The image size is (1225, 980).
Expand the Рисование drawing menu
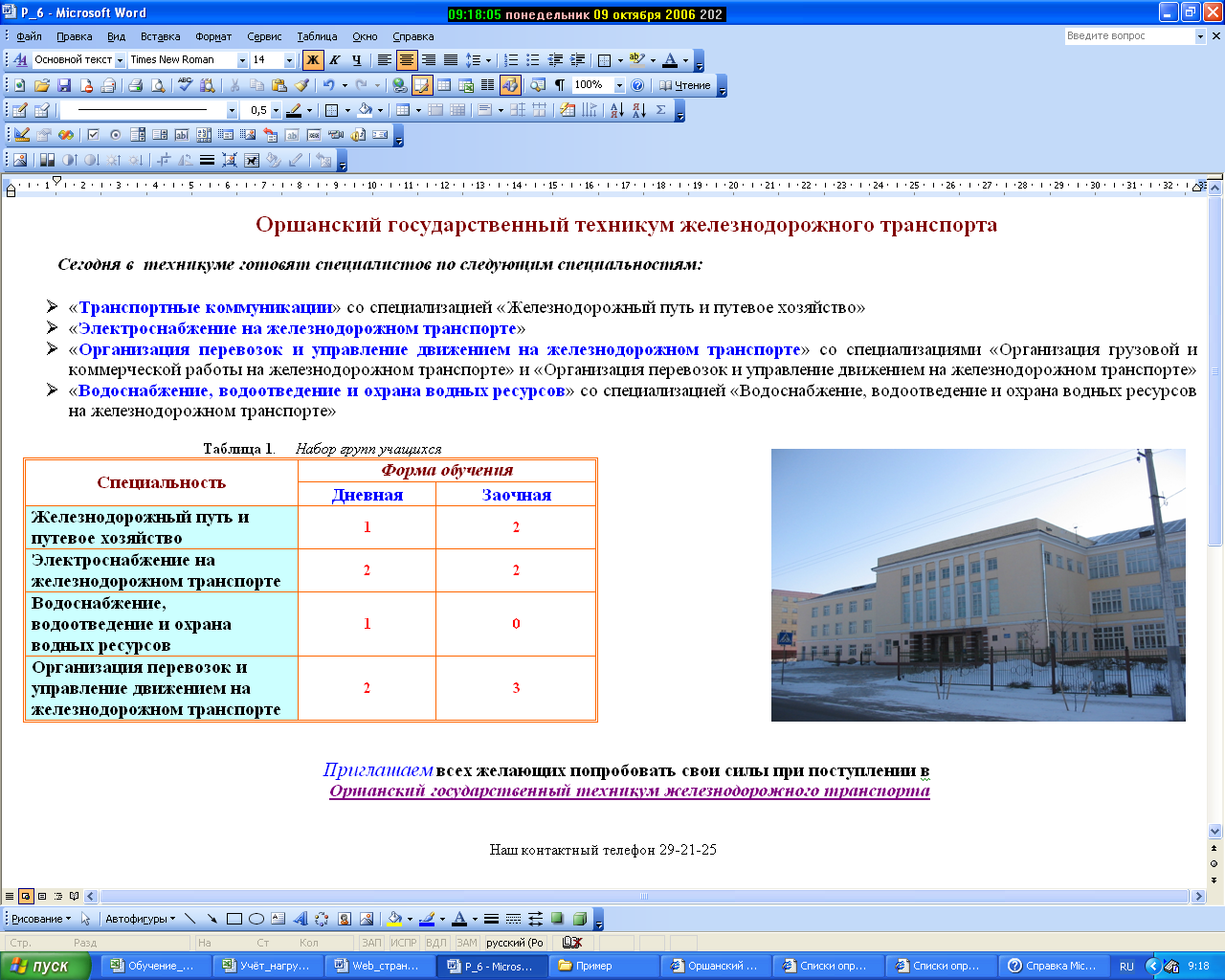coord(41,919)
